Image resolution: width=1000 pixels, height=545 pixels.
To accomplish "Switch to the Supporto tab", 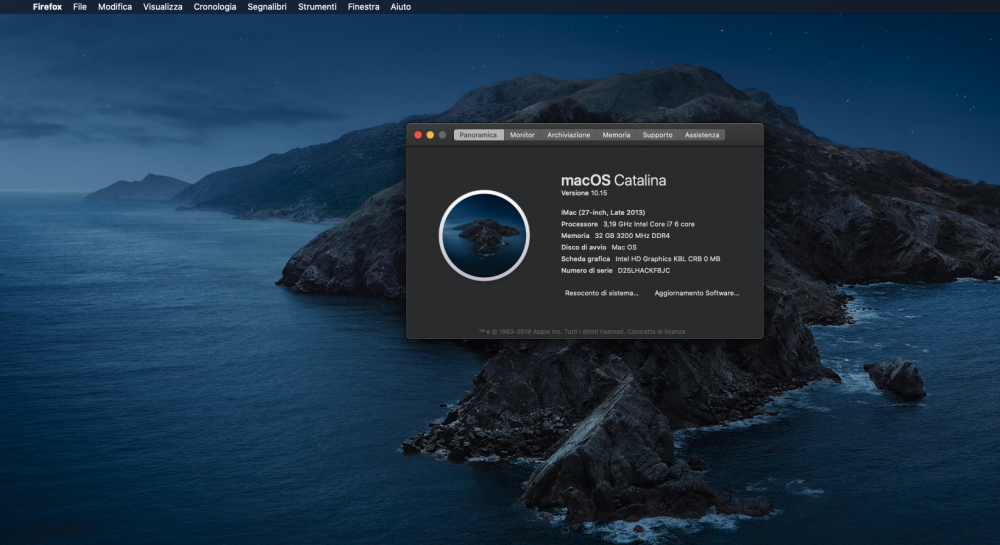I will tap(658, 135).
